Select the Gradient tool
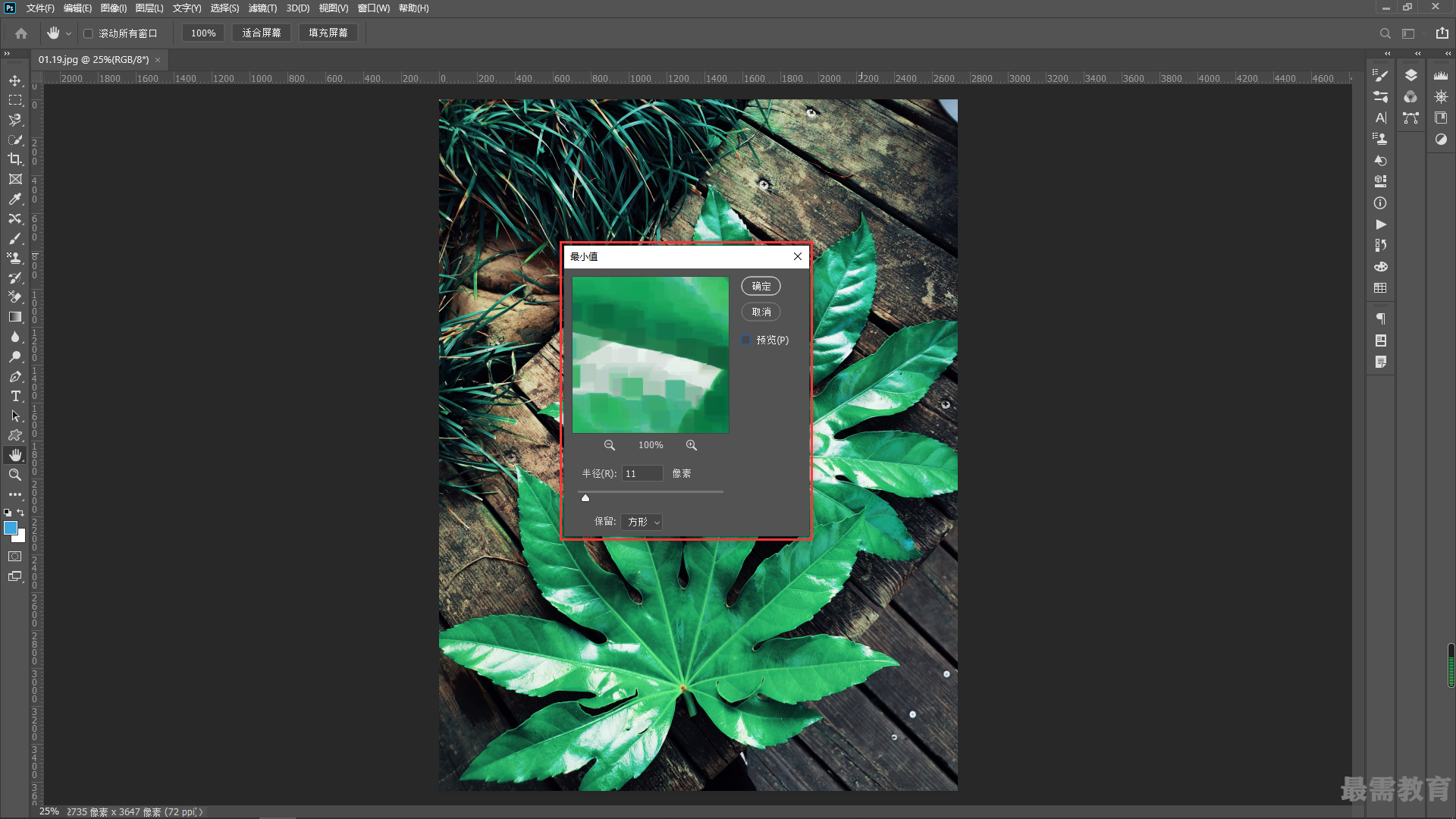 (x=15, y=317)
